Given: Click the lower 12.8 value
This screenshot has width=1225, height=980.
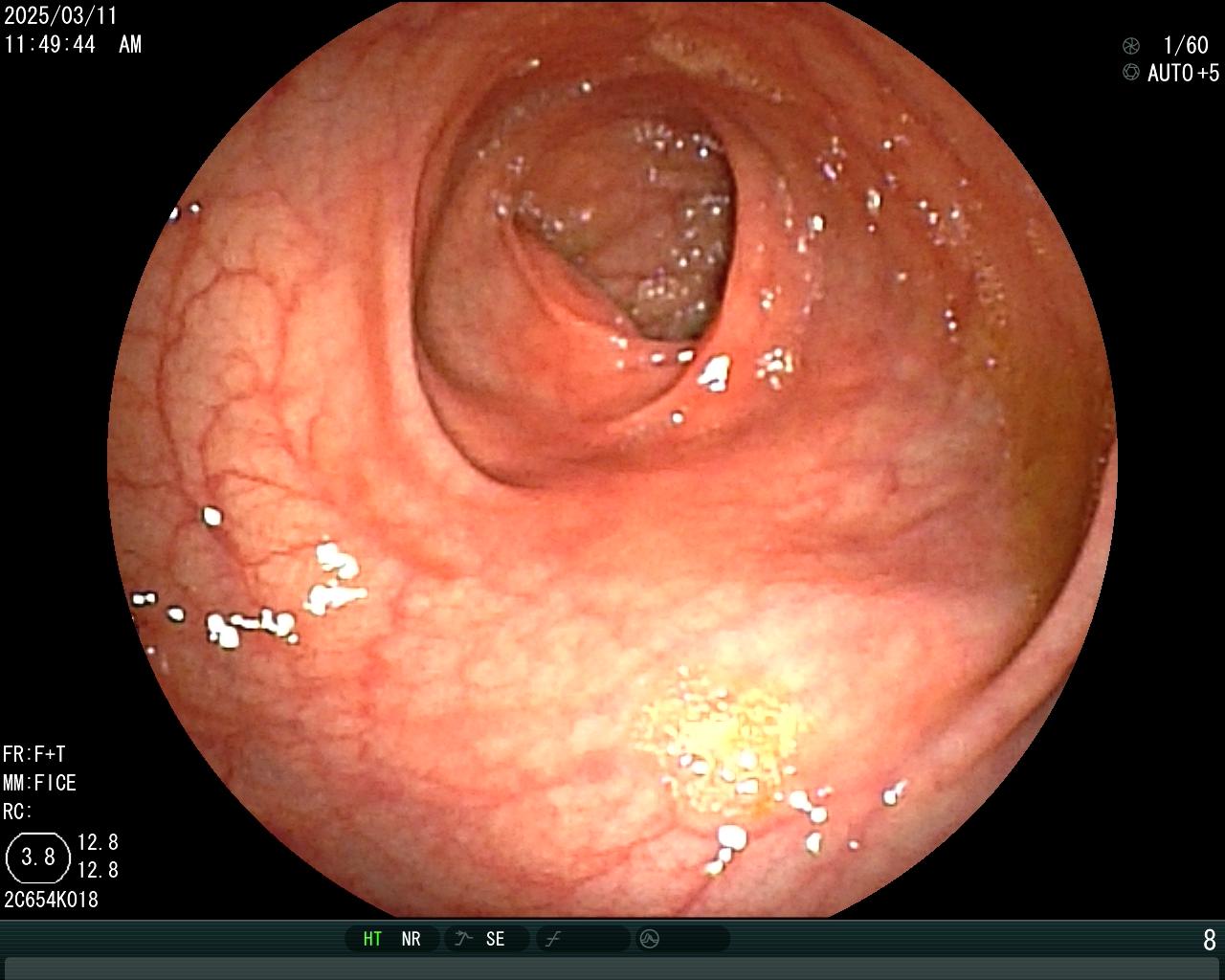Looking at the screenshot, I should click(98, 870).
